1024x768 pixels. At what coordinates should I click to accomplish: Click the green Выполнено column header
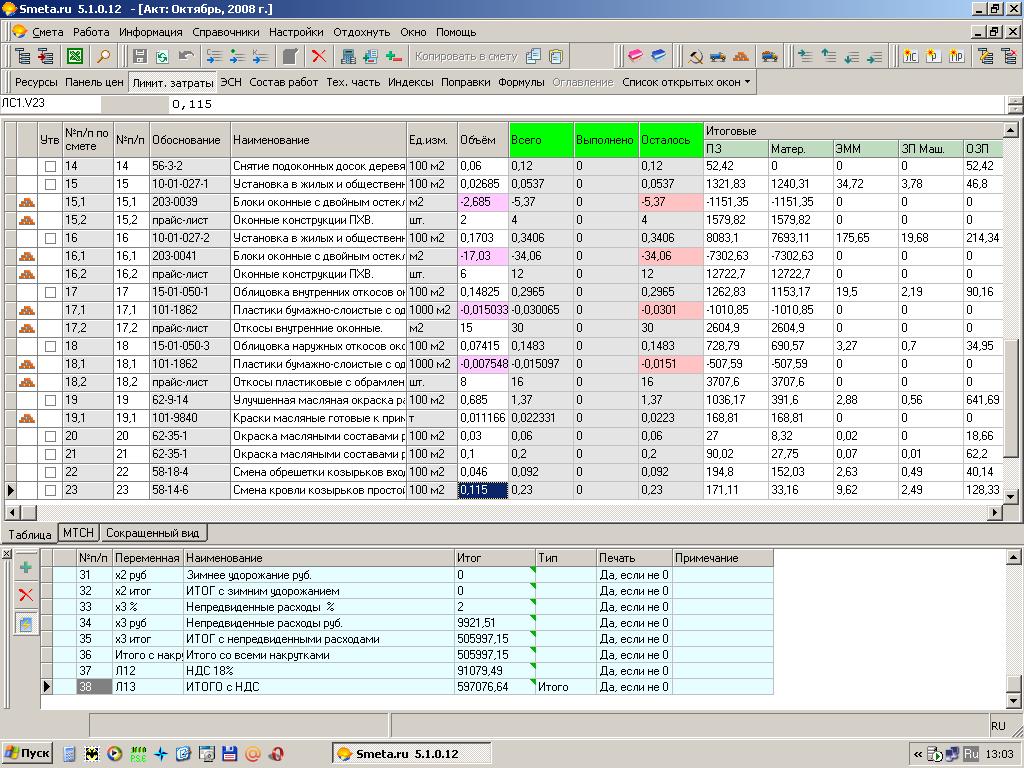click(606, 140)
